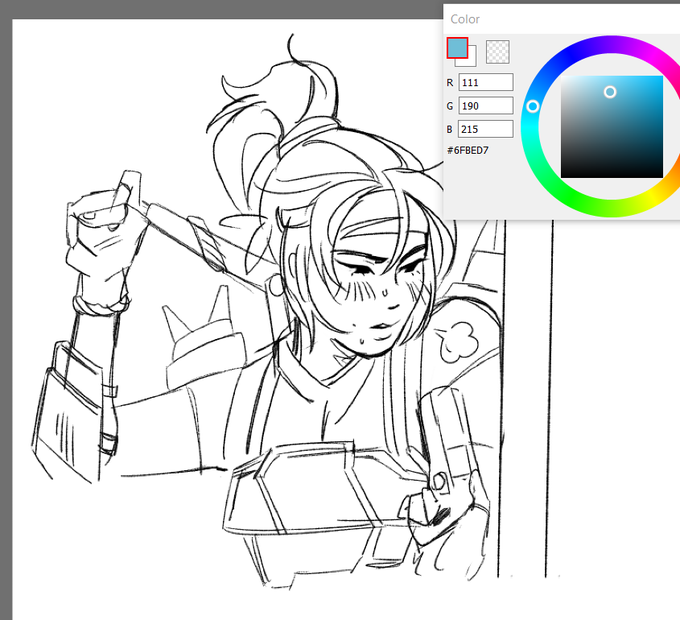Choose the transparent color swatch
Viewport: 680px width, 620px height.
[x=497, y=52]
